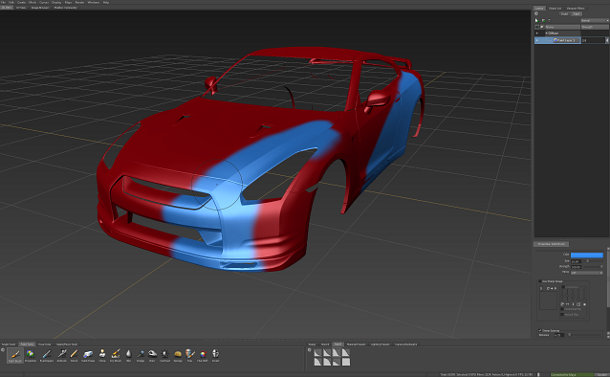This screenshot has width=610, height=377.
Task: Open the Camera Bookmarks tray tab
Action: [x=406, y=344]
